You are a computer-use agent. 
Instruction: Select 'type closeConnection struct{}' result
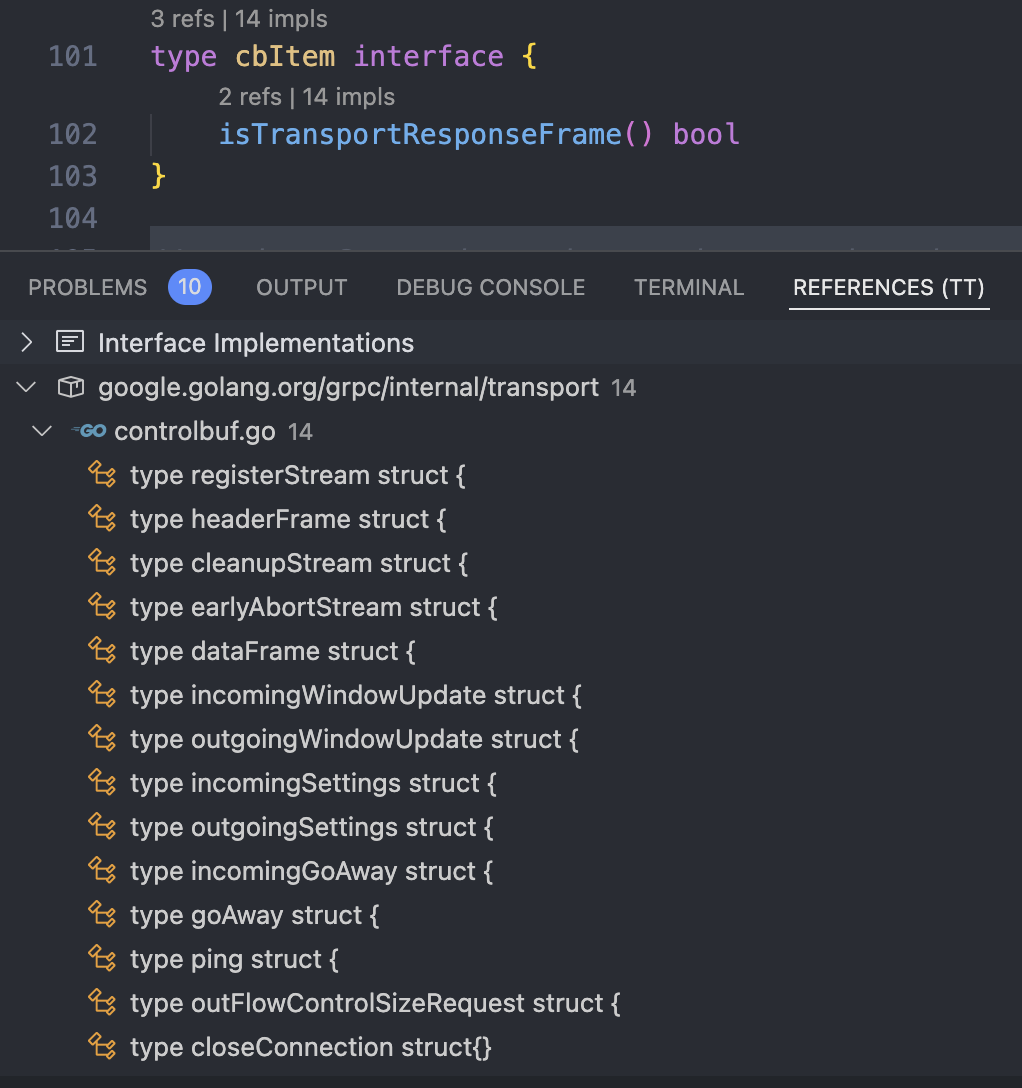click(311, 1046)
